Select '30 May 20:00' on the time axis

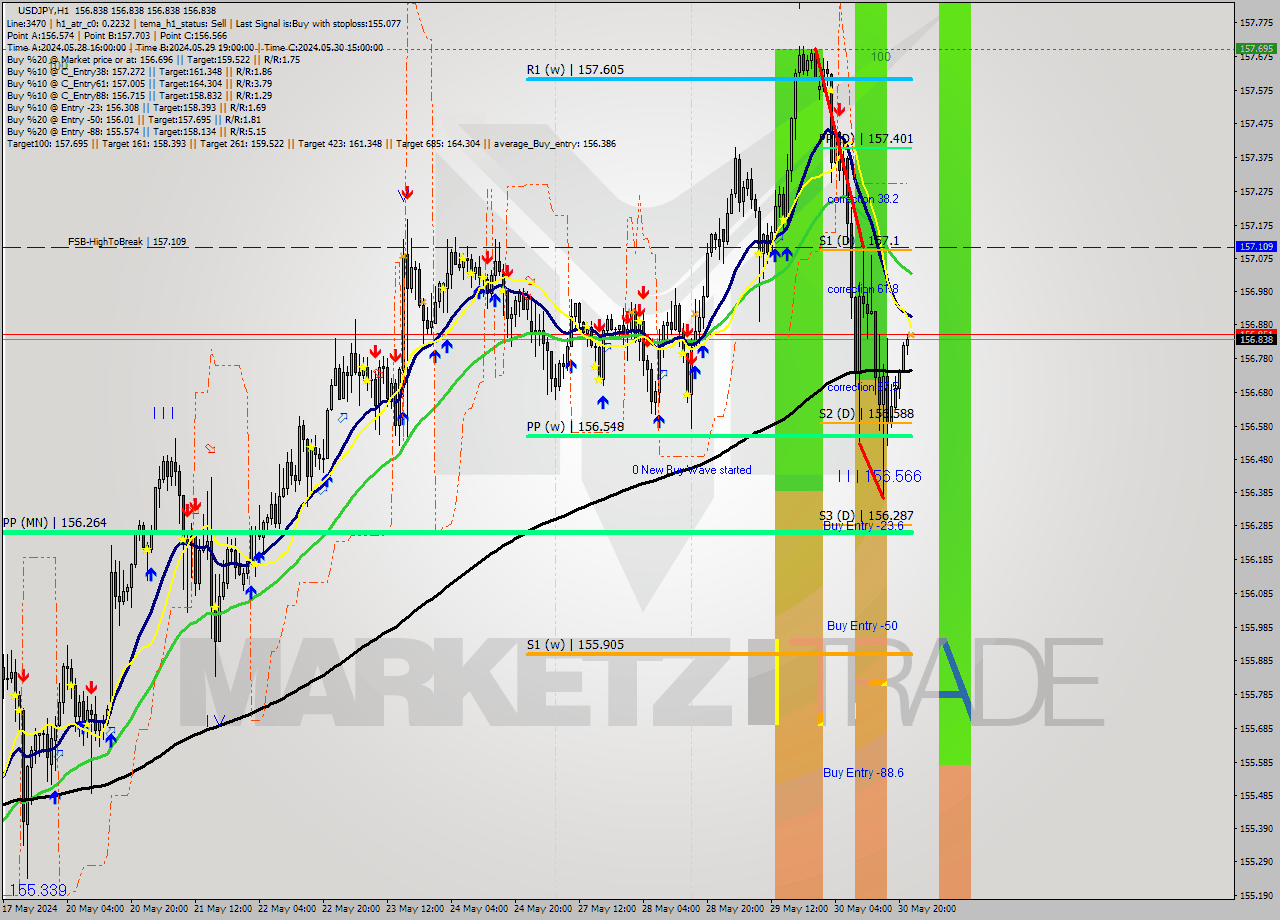(x=927, y=909)
